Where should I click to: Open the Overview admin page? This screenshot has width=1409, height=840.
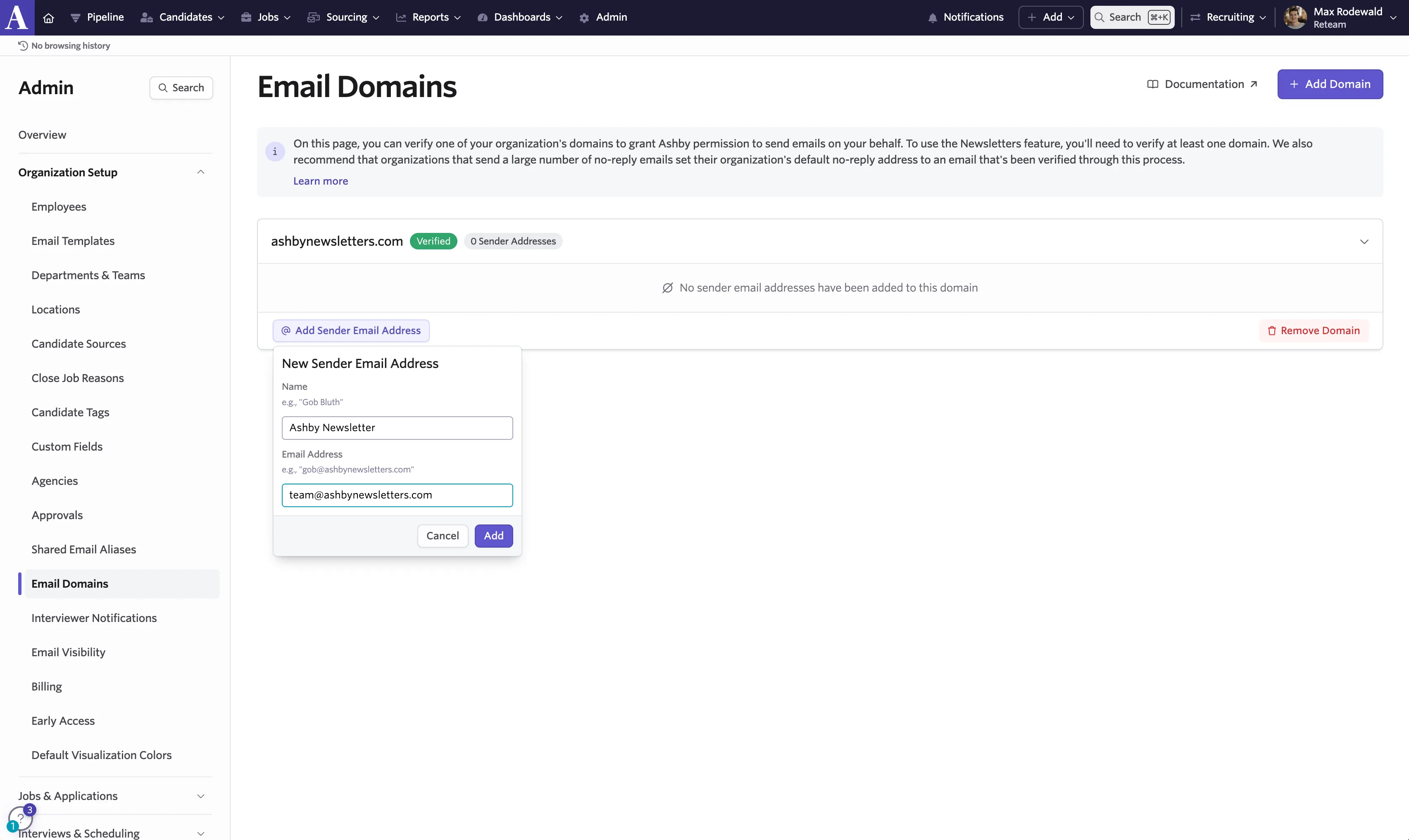(x=43, y=135)
